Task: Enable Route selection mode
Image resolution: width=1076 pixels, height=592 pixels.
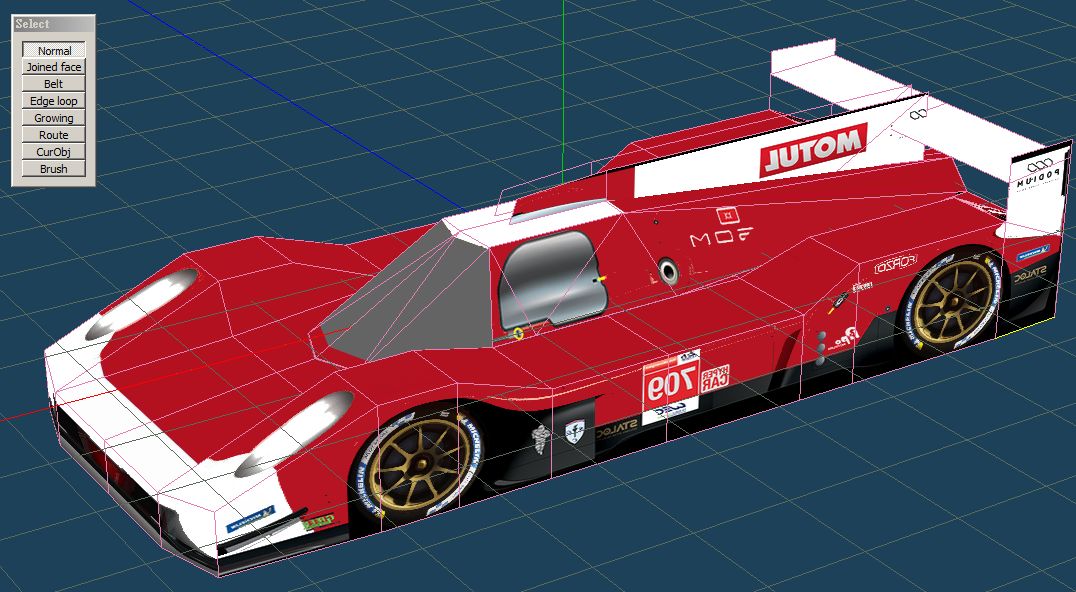Action: click(x=54, y=135)
